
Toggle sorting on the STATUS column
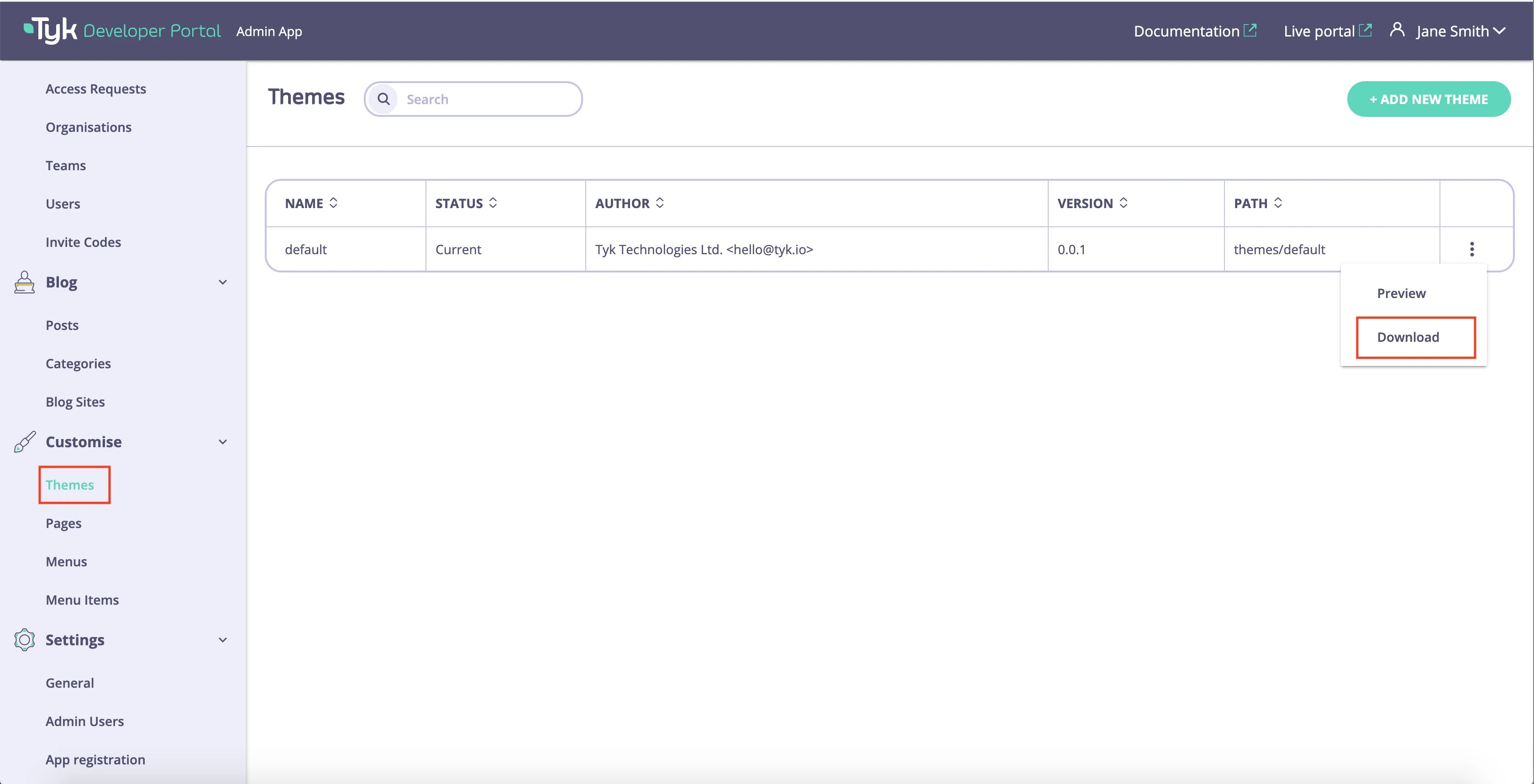click(493, 203)
